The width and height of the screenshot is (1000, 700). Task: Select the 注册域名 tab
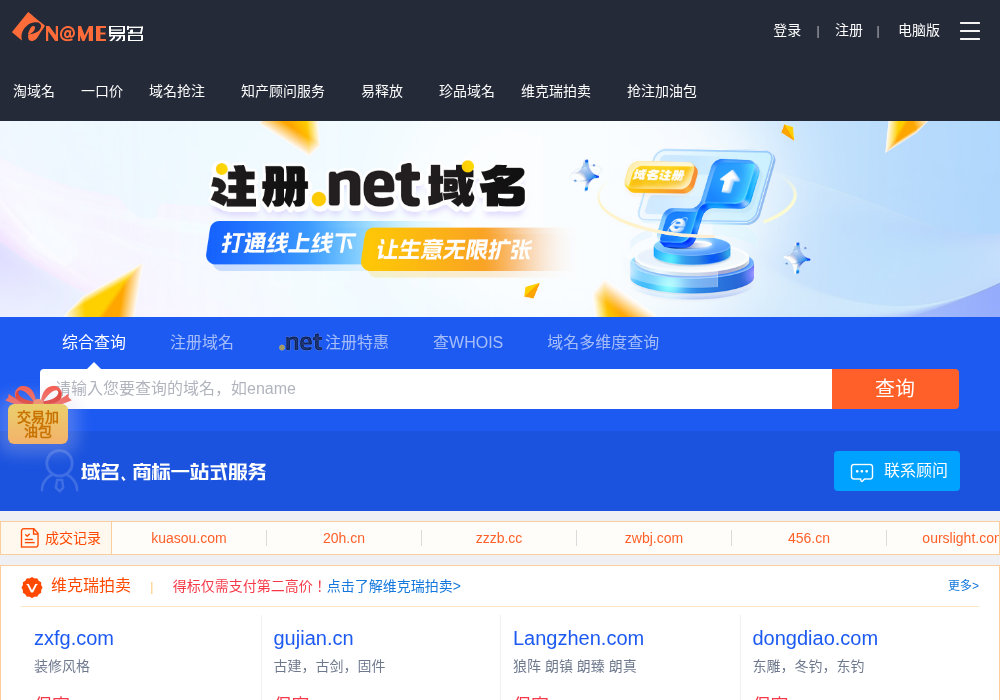[202, 342]
